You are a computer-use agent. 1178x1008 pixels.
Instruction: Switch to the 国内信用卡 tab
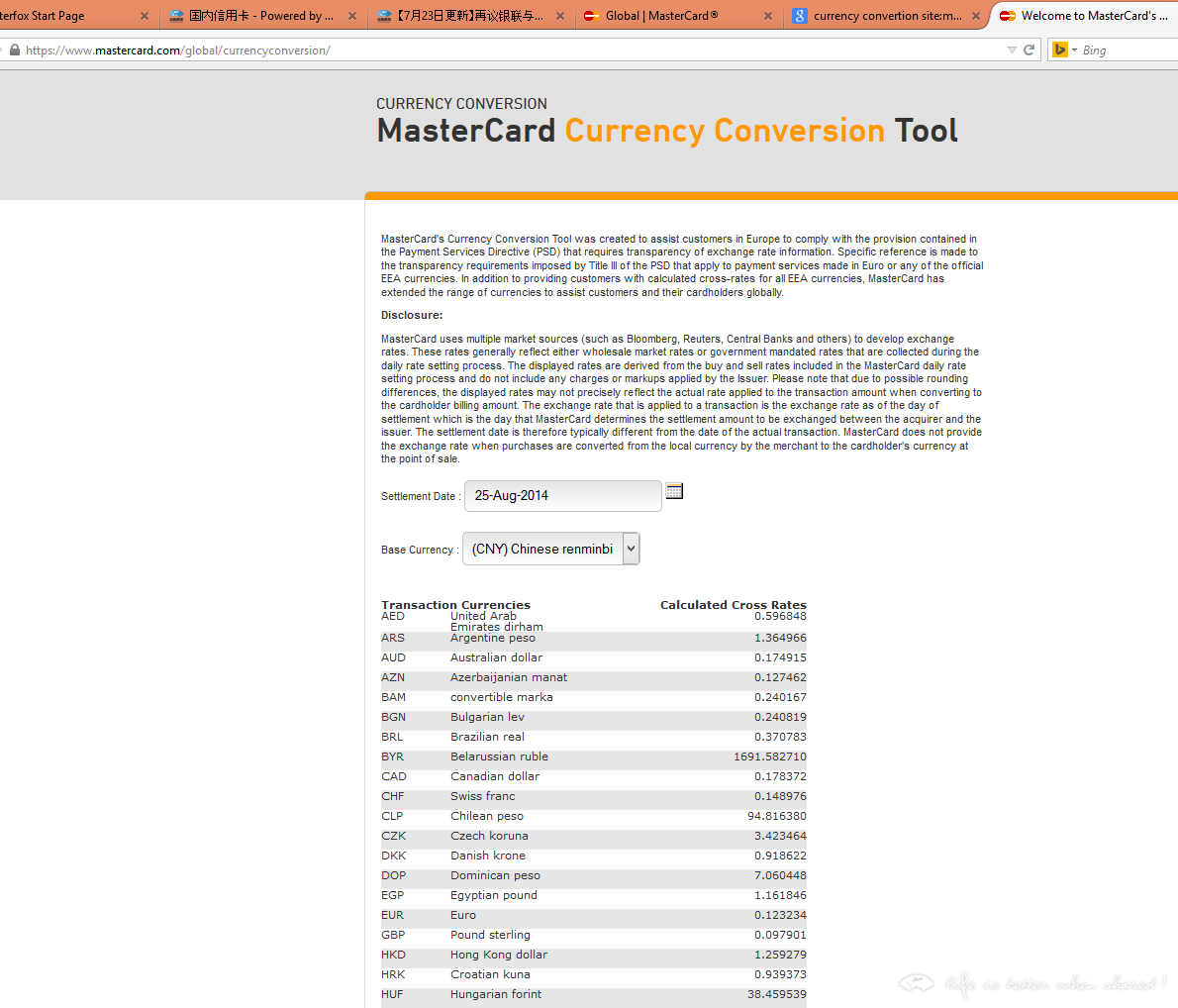click(x=261, y=16)
